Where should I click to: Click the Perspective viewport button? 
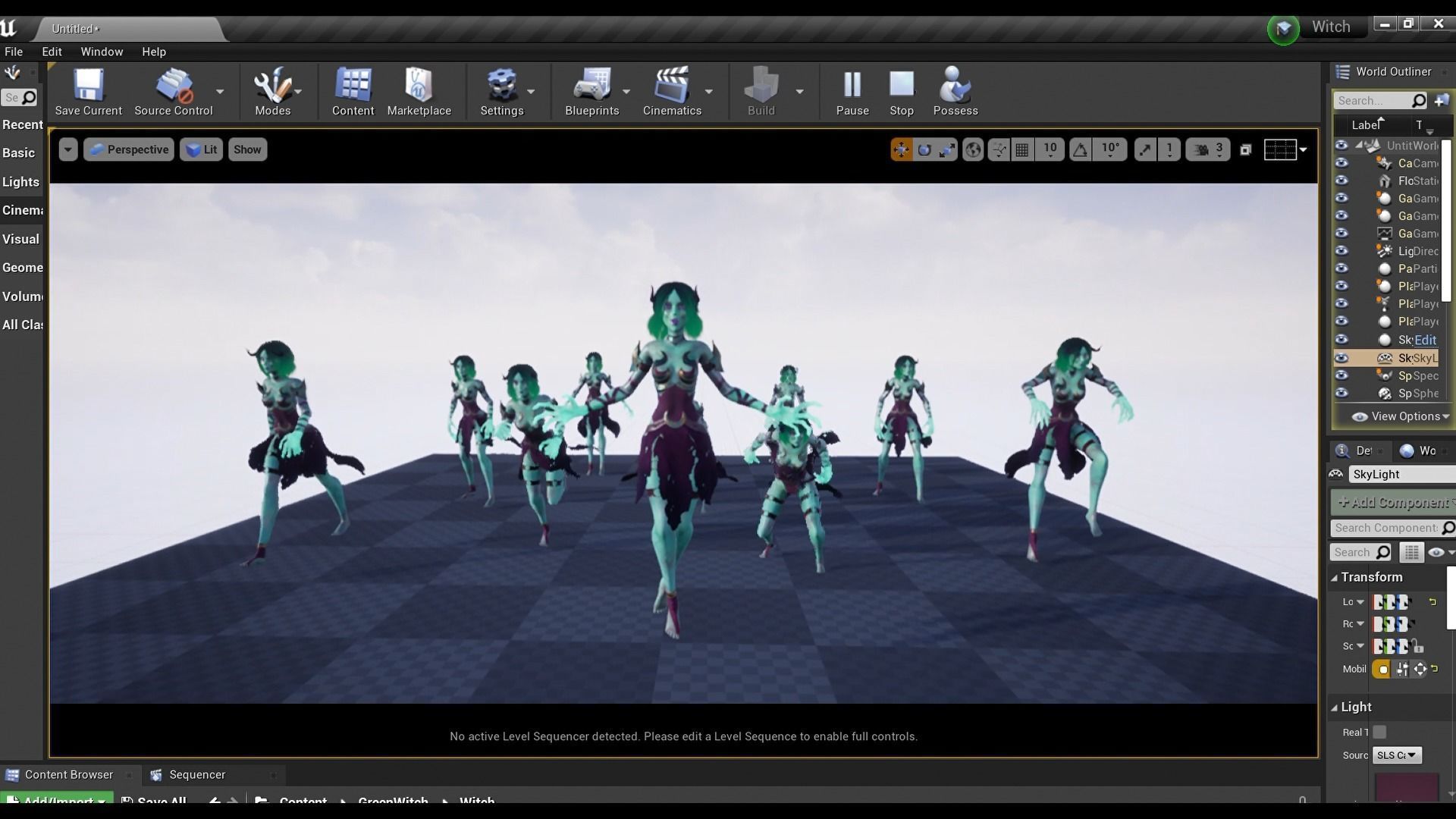129,149
